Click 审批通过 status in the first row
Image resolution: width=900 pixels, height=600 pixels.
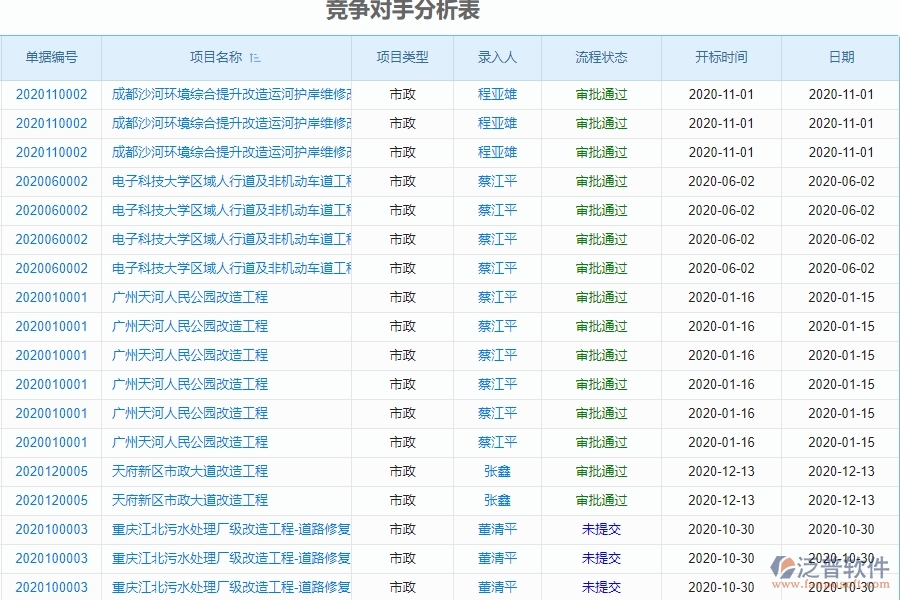click(x=600, y=94)
